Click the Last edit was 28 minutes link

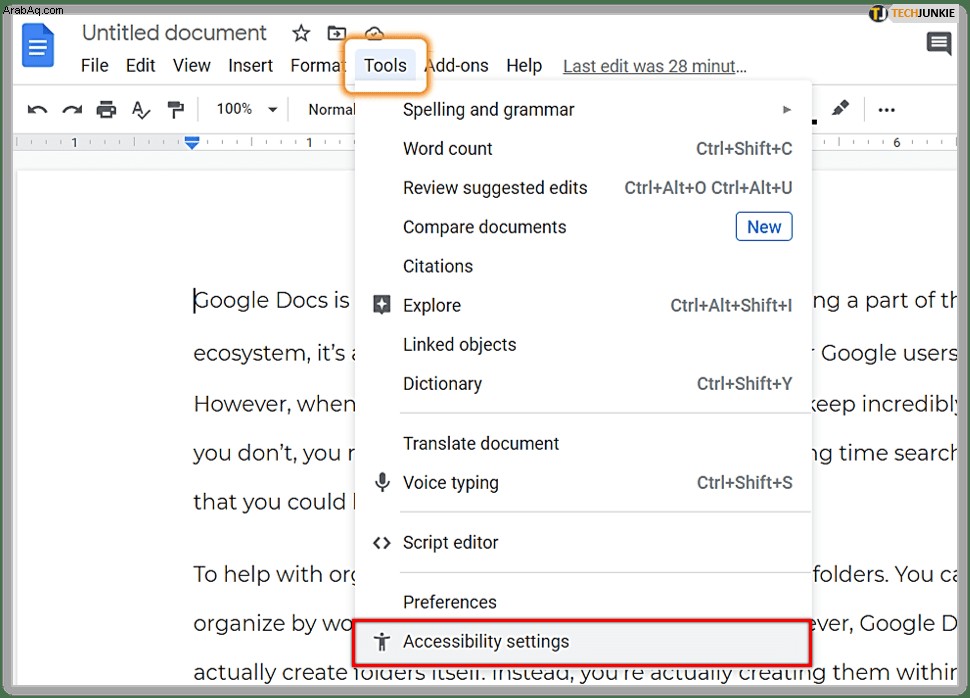(x=655, y=66)
